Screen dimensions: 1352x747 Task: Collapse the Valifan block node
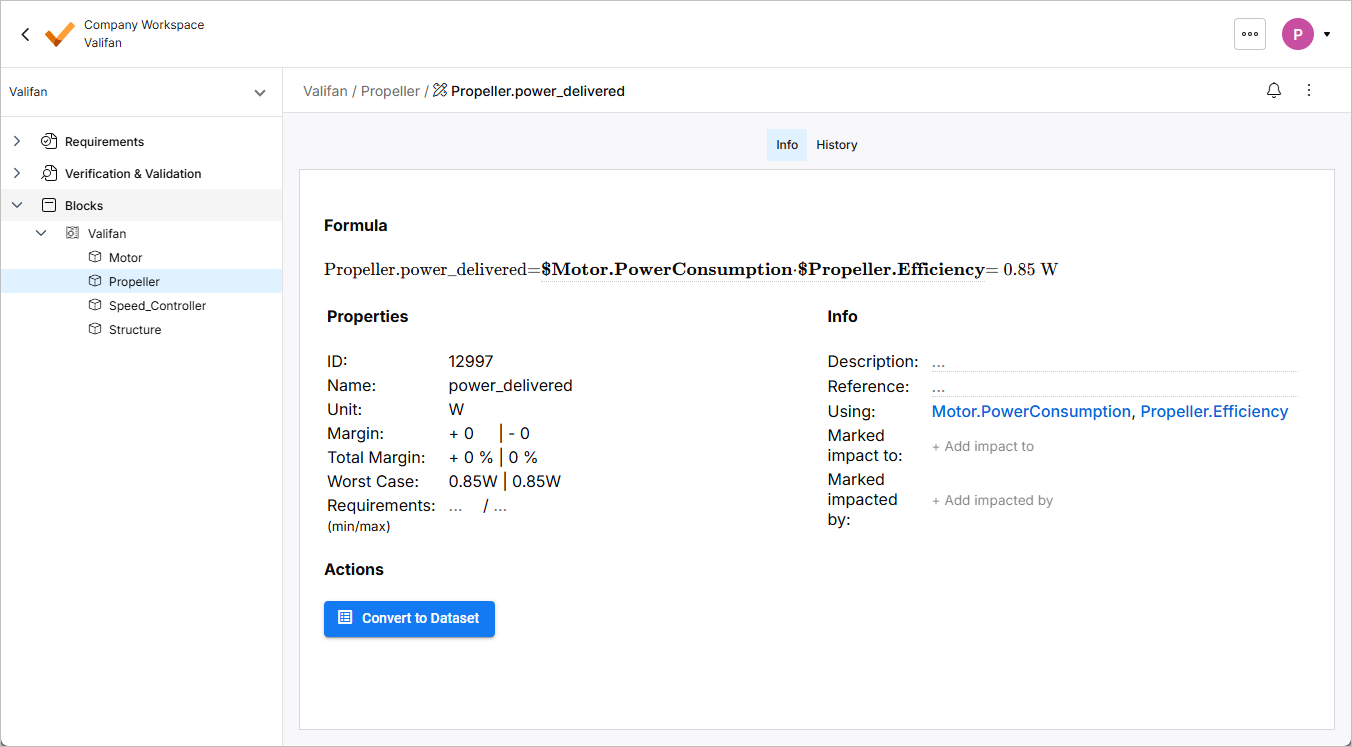coord(41,234)
